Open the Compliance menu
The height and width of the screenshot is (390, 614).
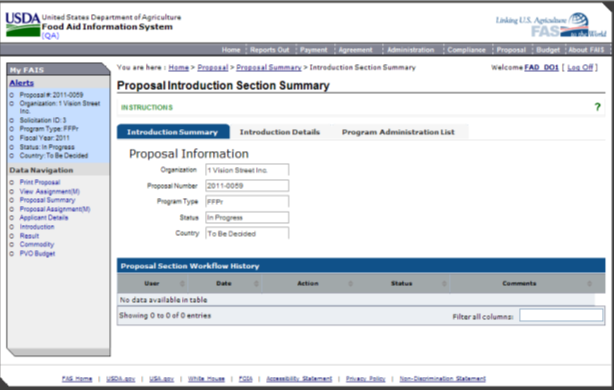(x=466, y=50)
